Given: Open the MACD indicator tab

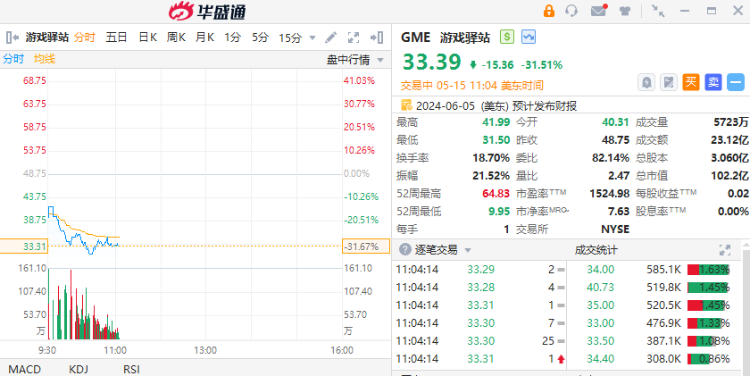Looking at the screenshot, I should 24,369.
